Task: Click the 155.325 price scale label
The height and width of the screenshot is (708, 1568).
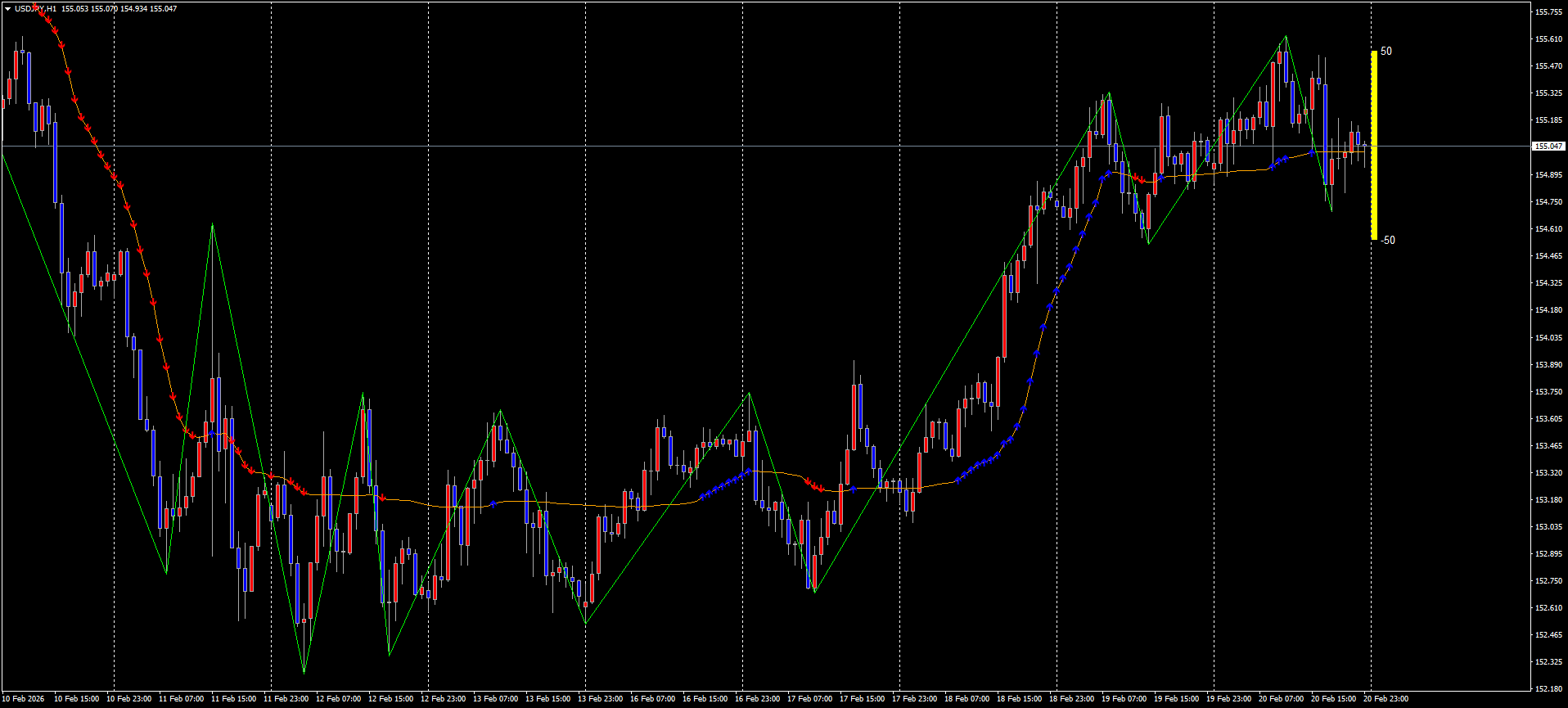Action: 1548,93
